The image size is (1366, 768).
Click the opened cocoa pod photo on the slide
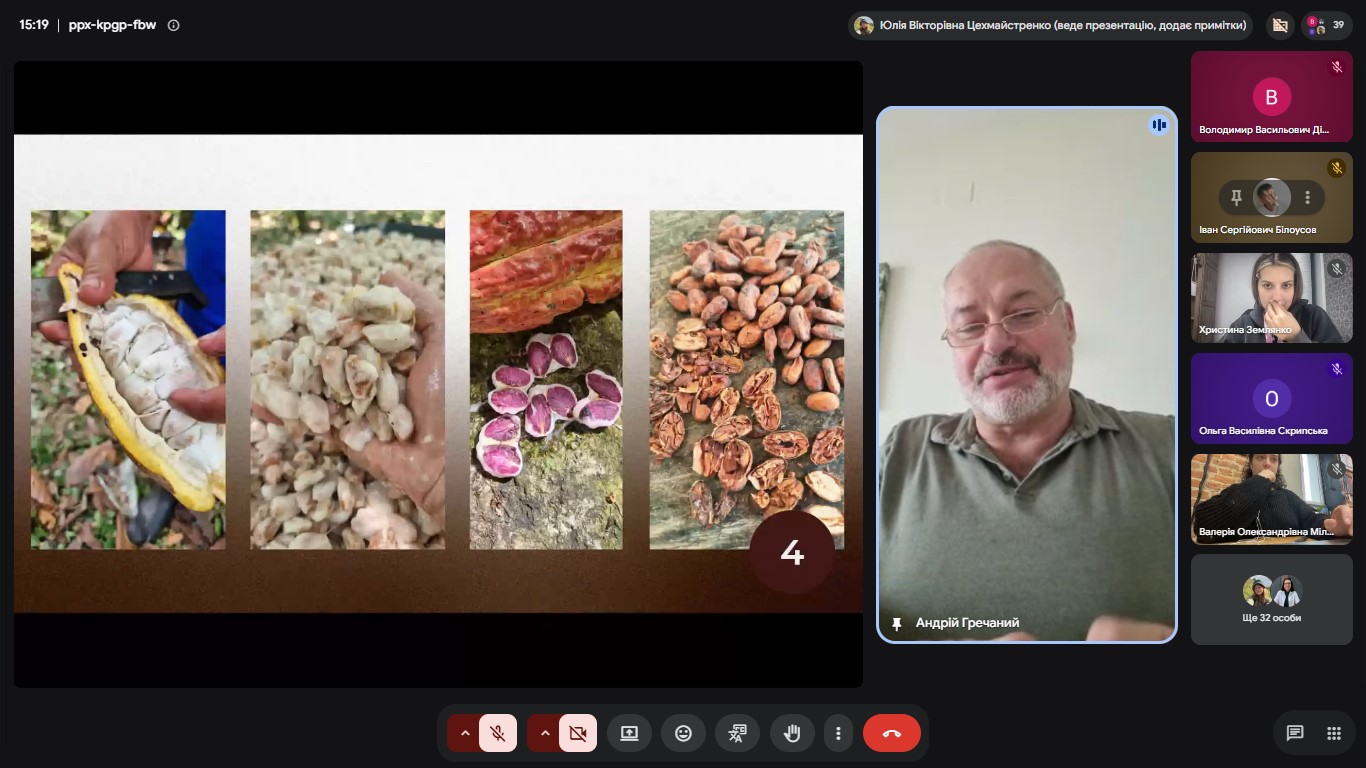(128, 379)
